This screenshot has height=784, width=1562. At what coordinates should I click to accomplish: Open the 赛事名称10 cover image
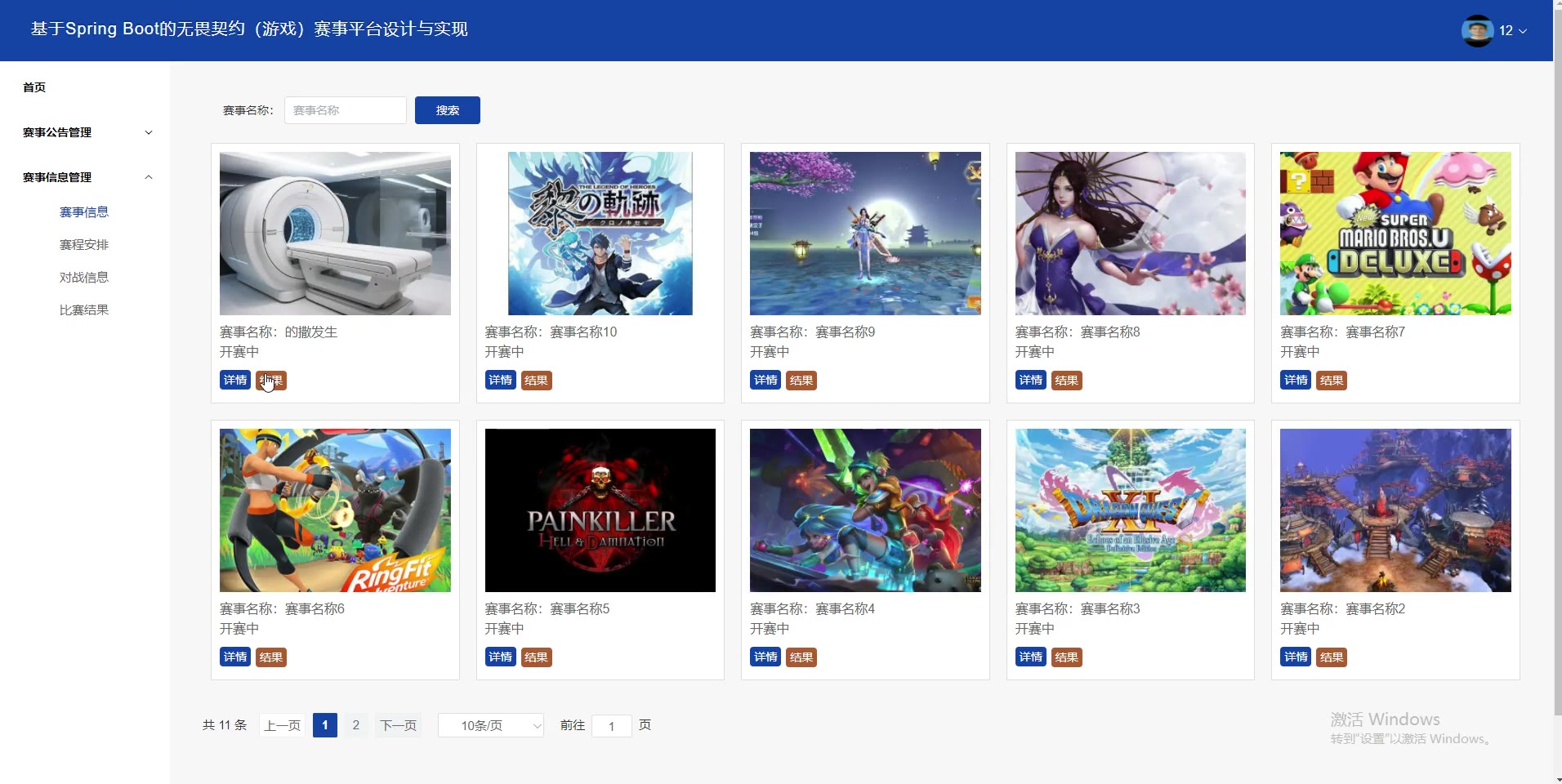[600, 234]
